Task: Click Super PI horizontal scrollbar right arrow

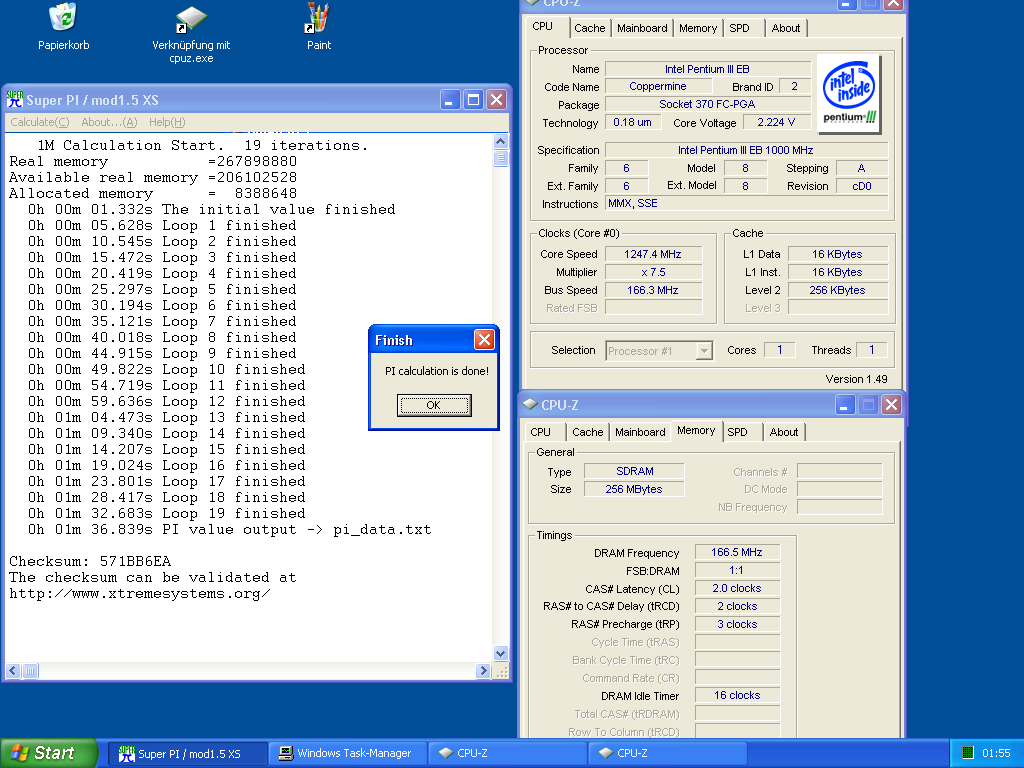Action: pos(483,670)
